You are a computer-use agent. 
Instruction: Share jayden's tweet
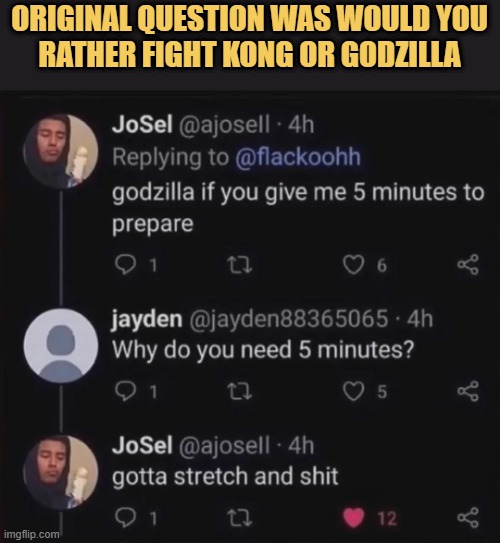click(468, 391)
